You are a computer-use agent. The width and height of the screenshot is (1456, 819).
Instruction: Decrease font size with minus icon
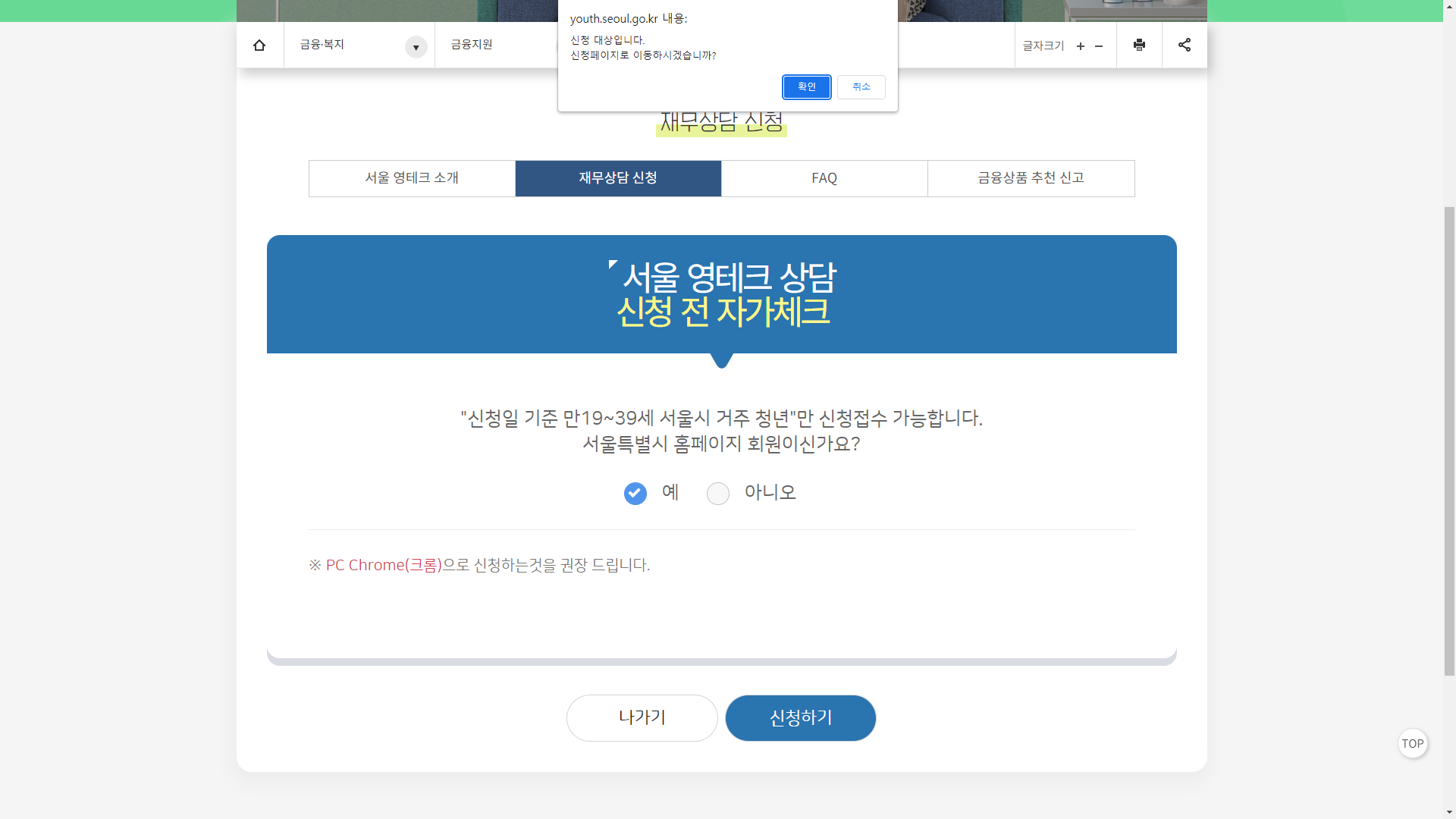1099,46
